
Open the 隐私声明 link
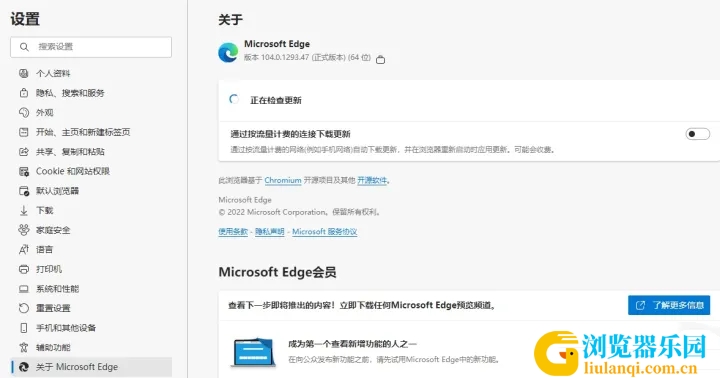point(270,231)
